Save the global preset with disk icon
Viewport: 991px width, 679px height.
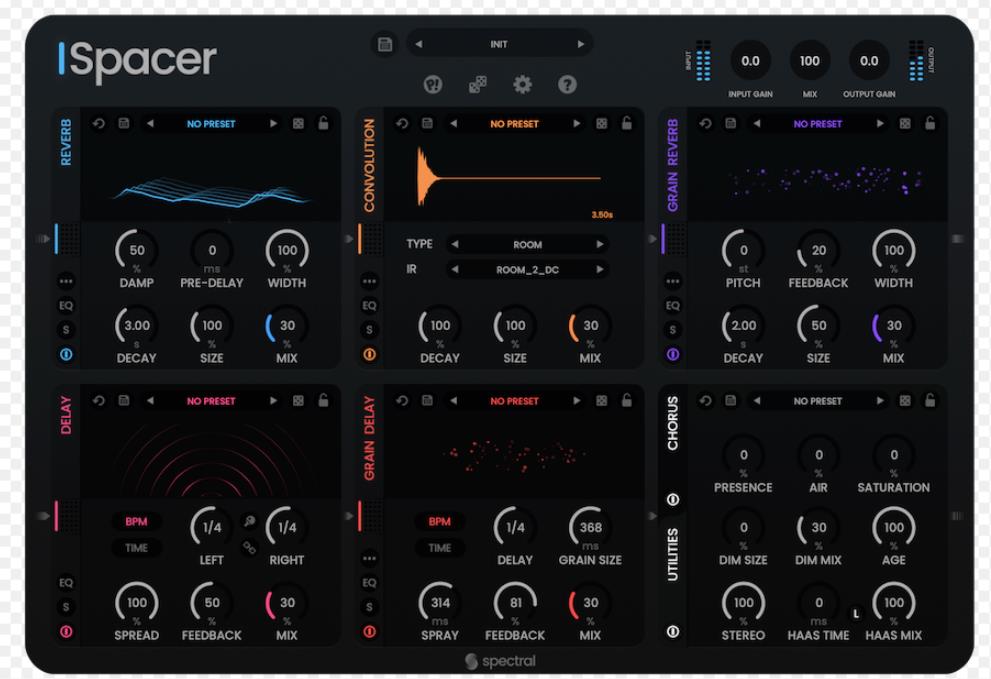(x=384, y=44)
